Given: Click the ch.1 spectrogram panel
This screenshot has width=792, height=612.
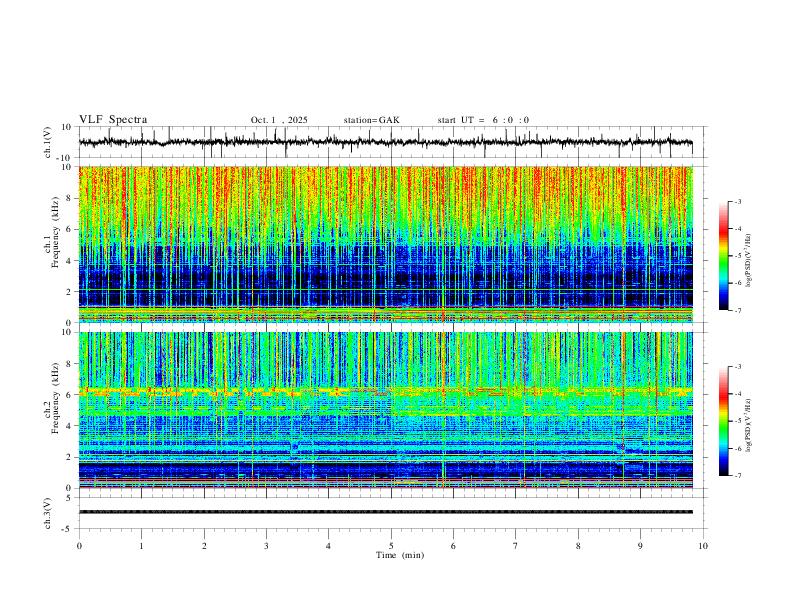Looking at the screenshot, I should pyautogui.click(x=386, y=244).
